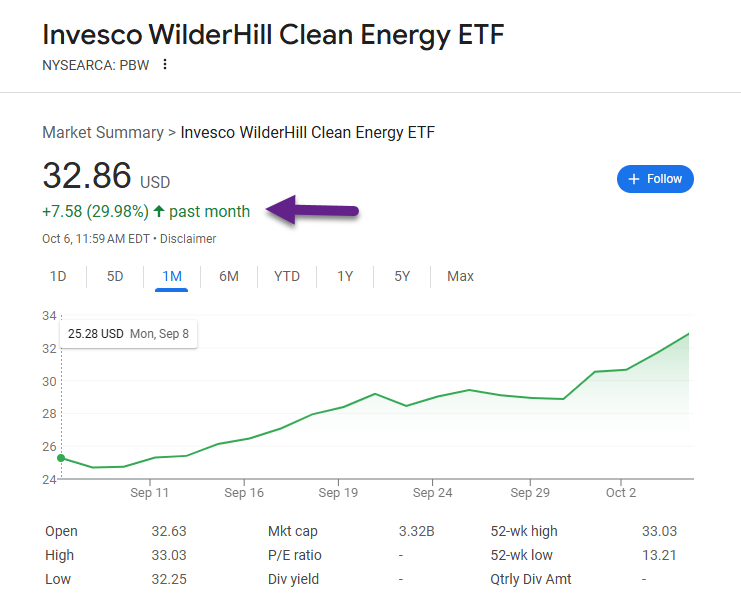The image size is (741, 602).
Task: Select the 1D time range tab
Action: (x=58, y=276)
